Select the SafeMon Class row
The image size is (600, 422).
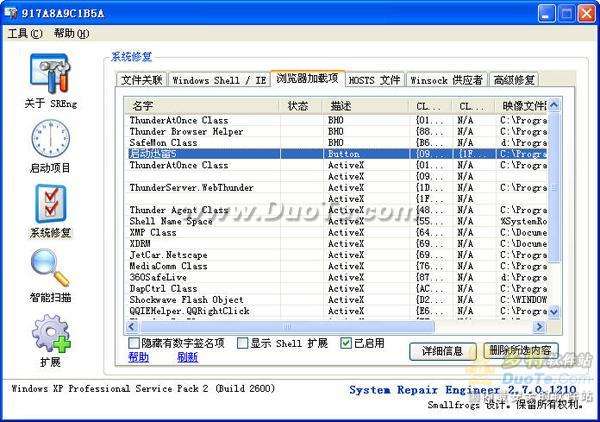tap(337, 143)
